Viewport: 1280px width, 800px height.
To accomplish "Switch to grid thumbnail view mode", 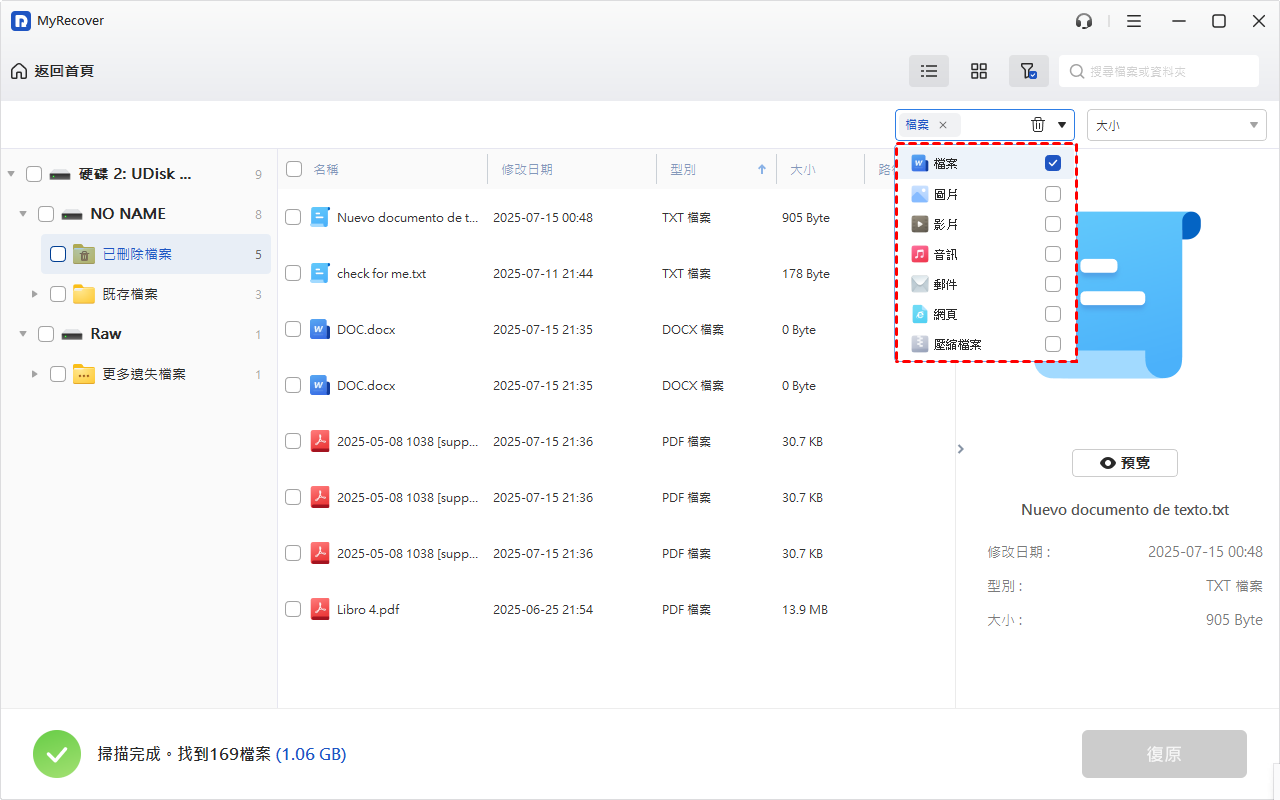I will [979, 71].
